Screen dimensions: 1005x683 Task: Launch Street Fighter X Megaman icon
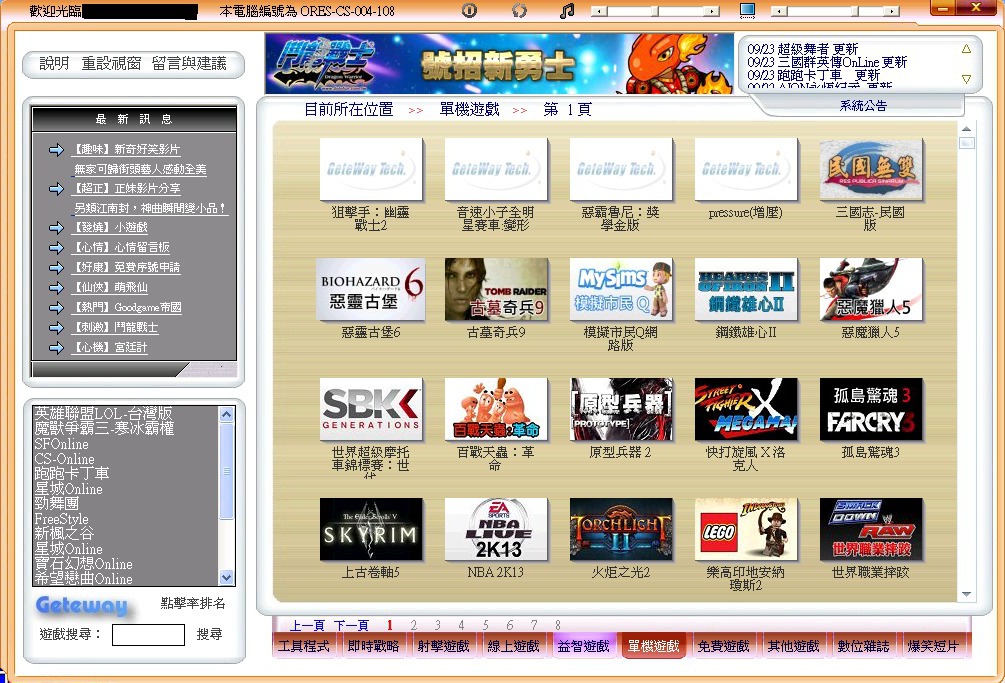point(746,409)
